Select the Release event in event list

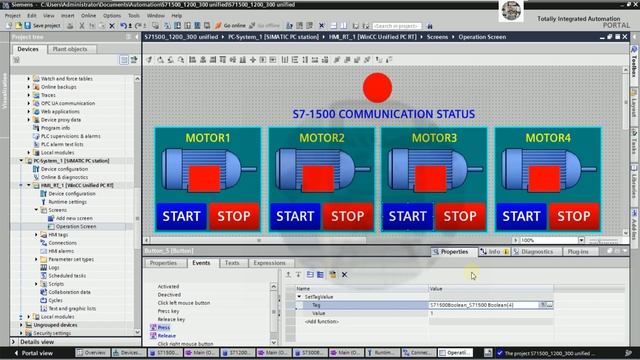pyautogui.click(x=167, y=336)
